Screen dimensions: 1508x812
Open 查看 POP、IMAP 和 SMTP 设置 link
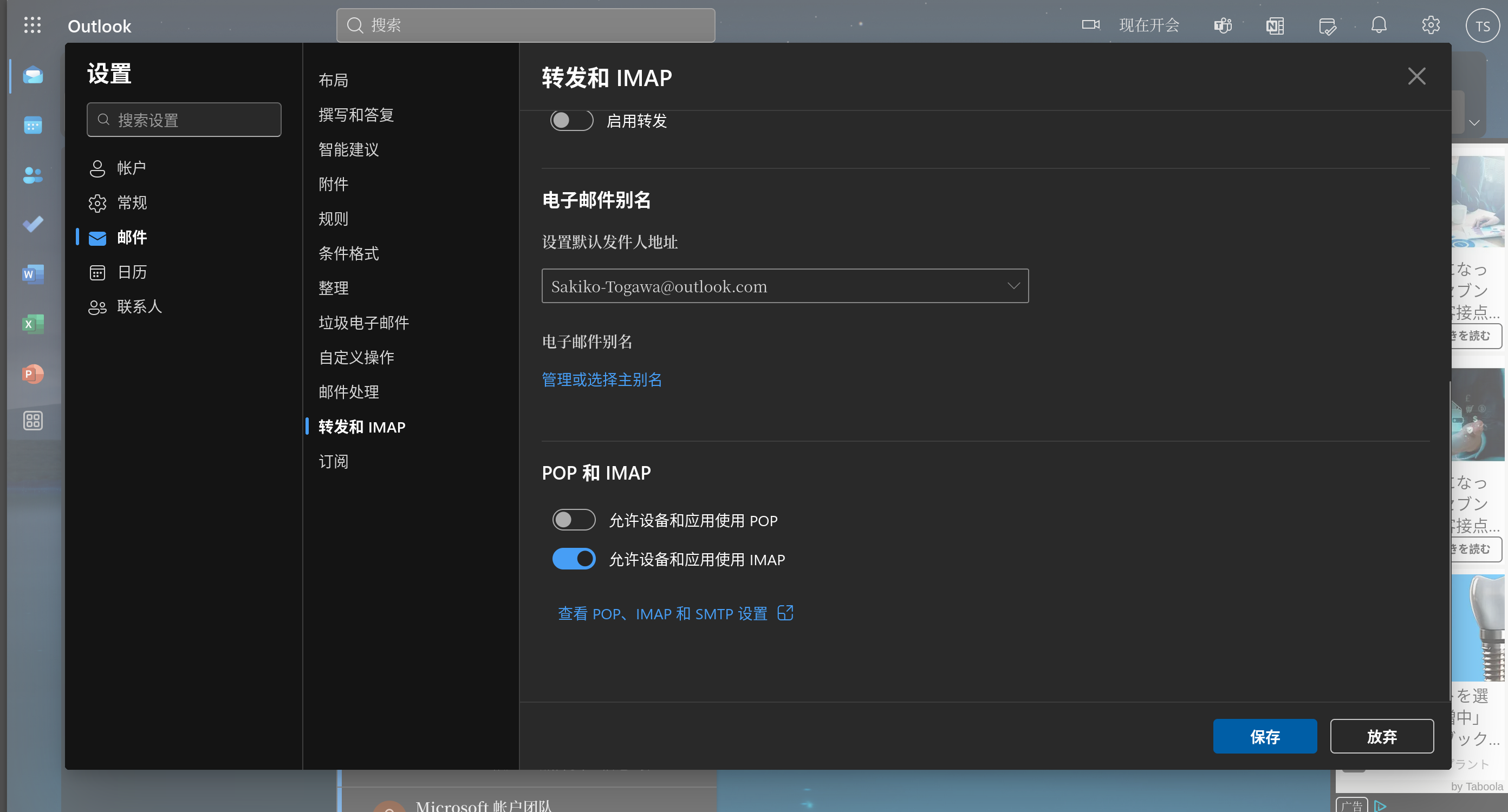pos(662,614)
